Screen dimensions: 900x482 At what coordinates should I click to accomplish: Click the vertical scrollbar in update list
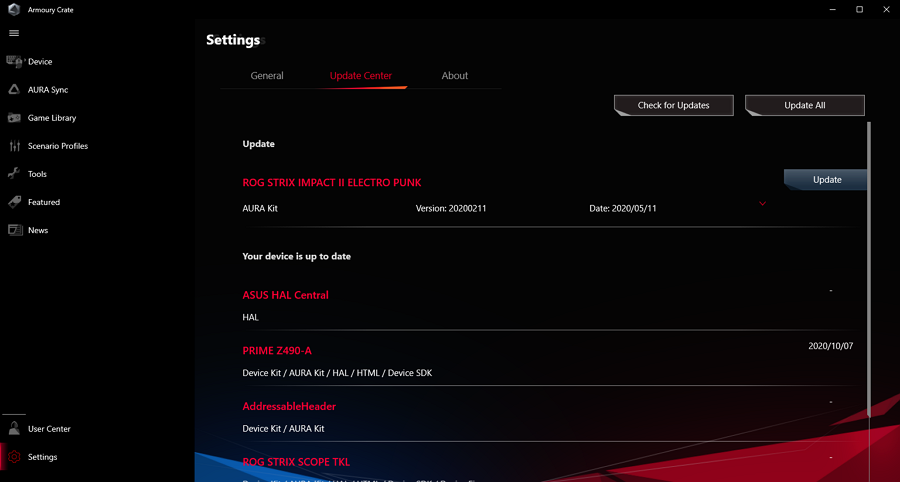(x=869, y=270)
